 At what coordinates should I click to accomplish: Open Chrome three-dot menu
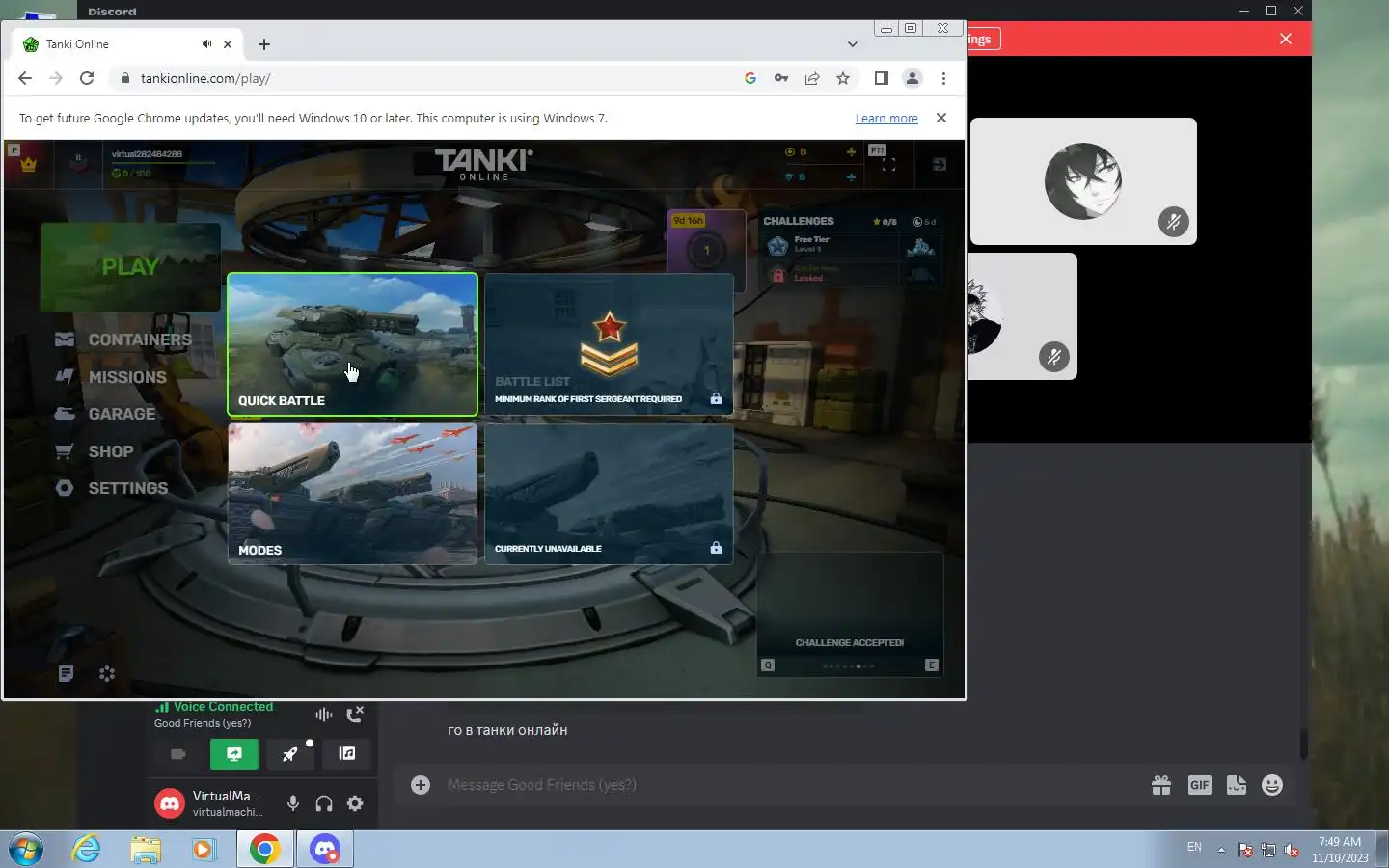point(943,78)
